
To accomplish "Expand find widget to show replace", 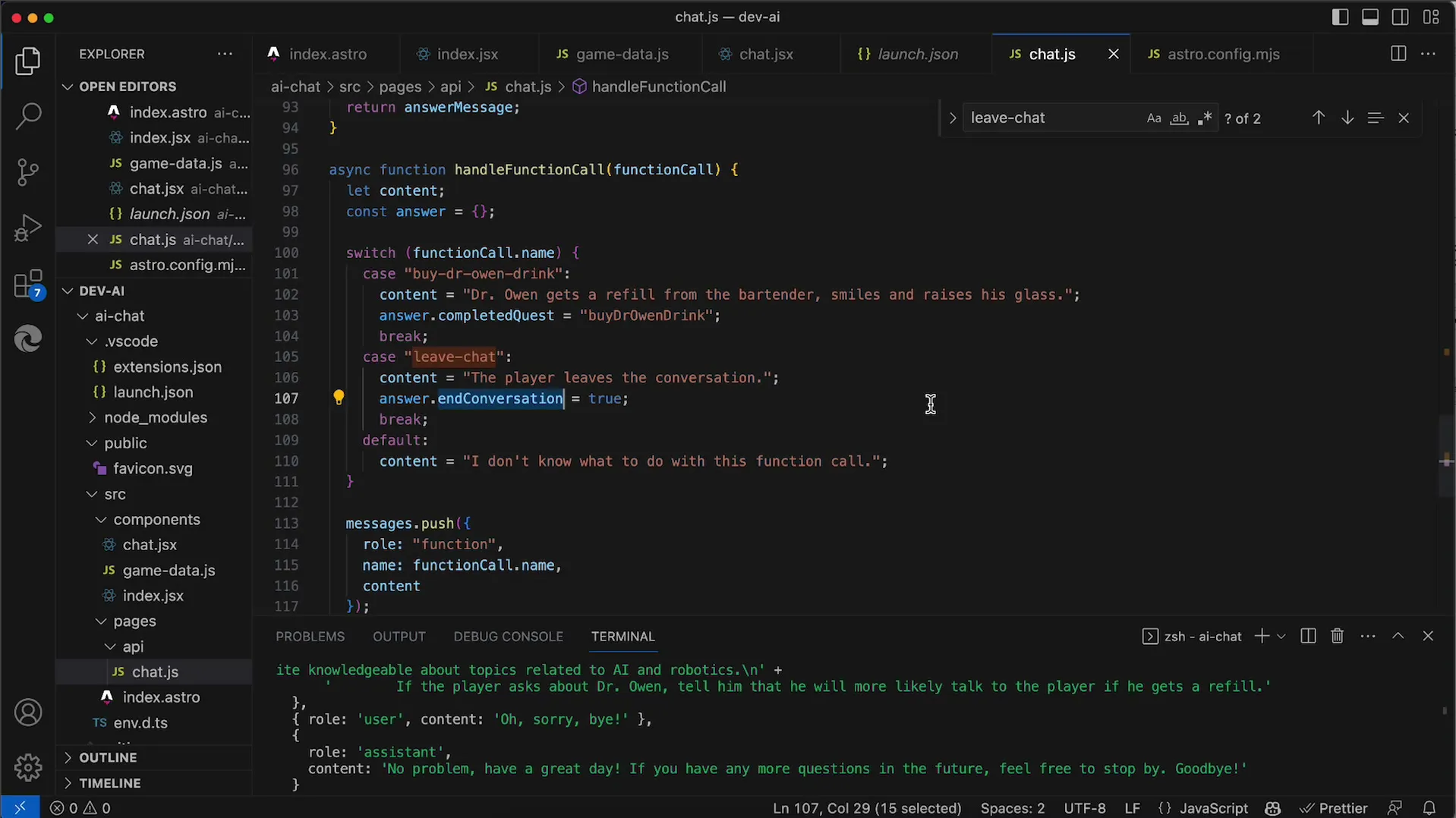I will pyautogui.click(x=952, y=118).
